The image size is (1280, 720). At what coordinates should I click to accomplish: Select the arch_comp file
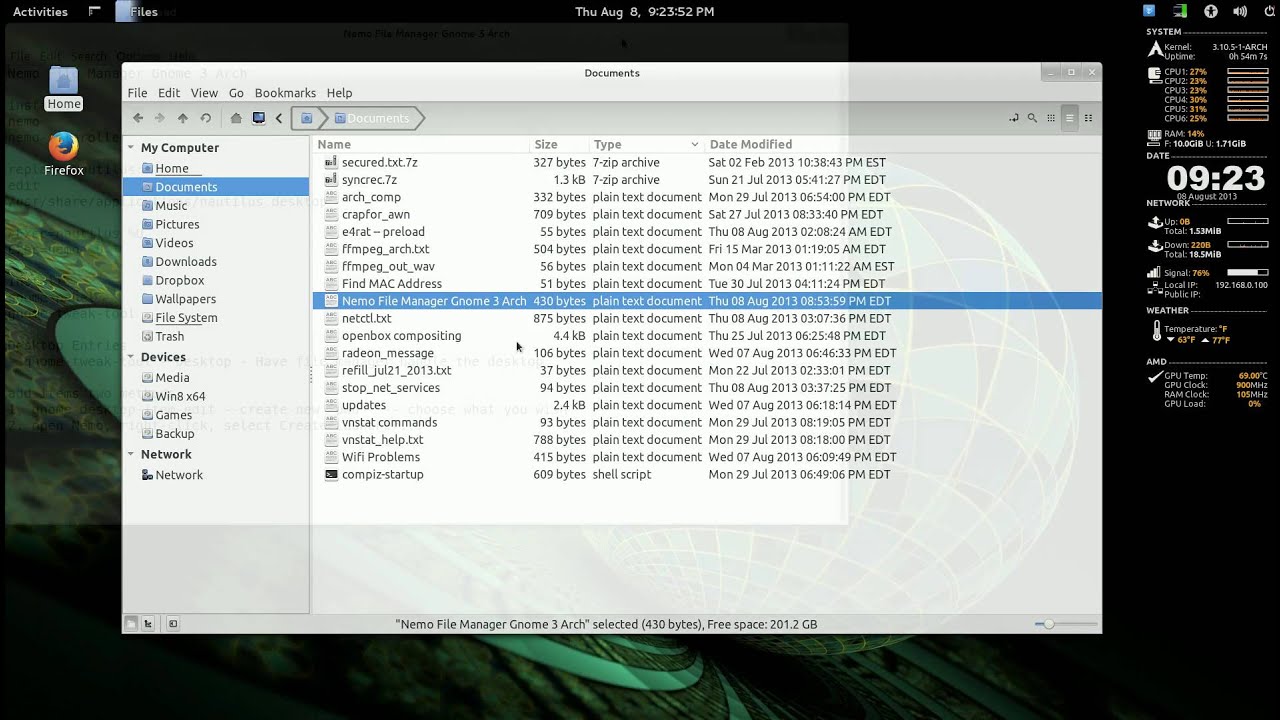(371, 197)
